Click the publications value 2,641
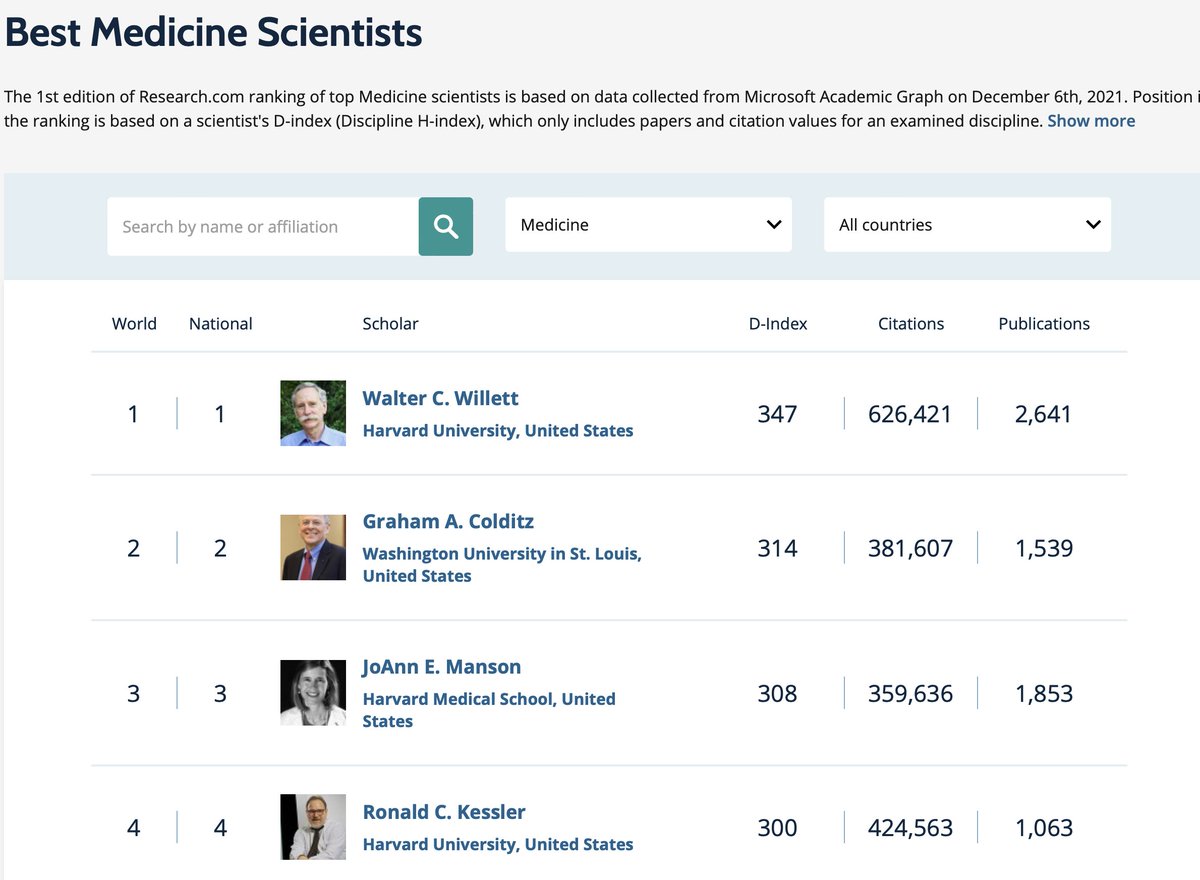 point(1043,414)
